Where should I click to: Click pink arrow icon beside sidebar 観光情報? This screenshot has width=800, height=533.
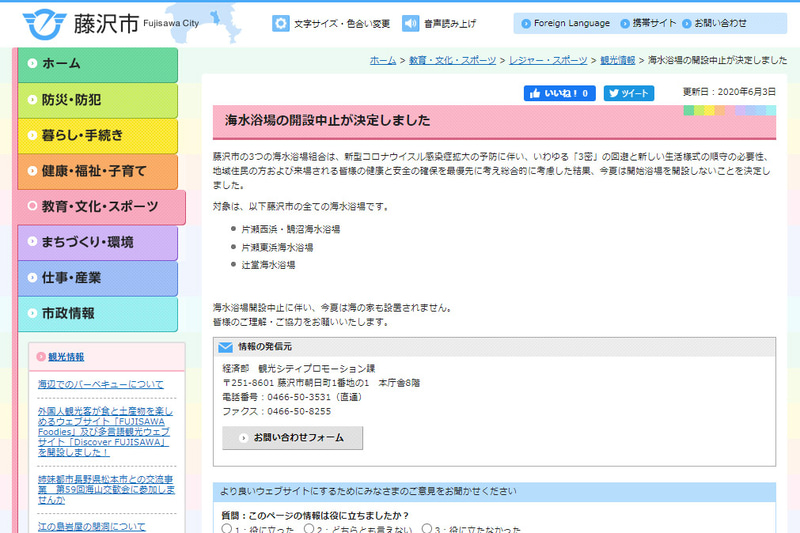pos(41,357)
